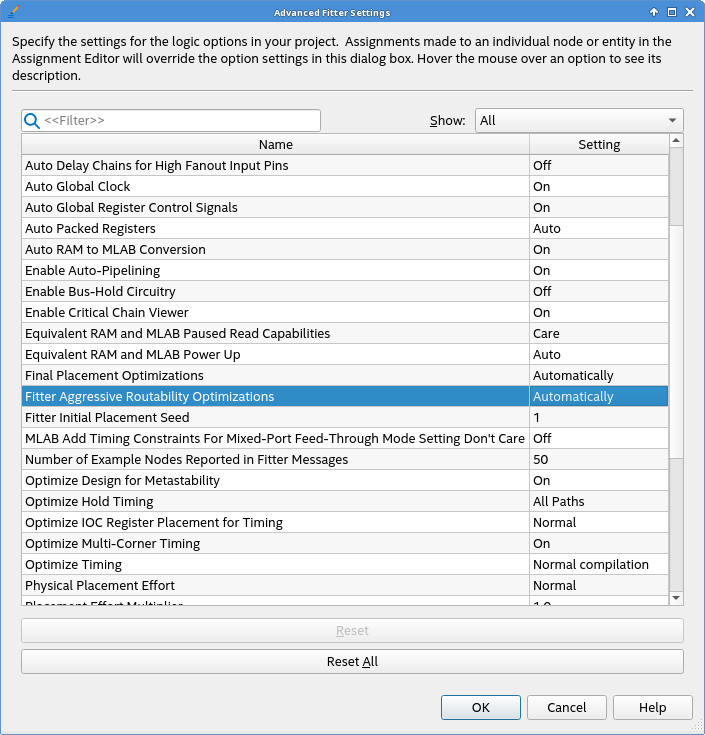Click the shade window arrow in the title bar
705x735 pixels.
[x=654, y=12]
